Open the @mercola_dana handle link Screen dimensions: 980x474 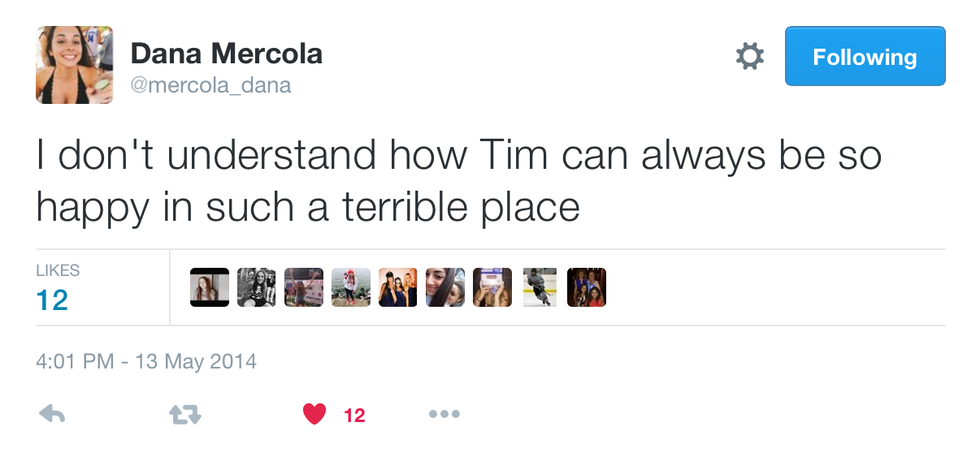(x=211, y=86)
